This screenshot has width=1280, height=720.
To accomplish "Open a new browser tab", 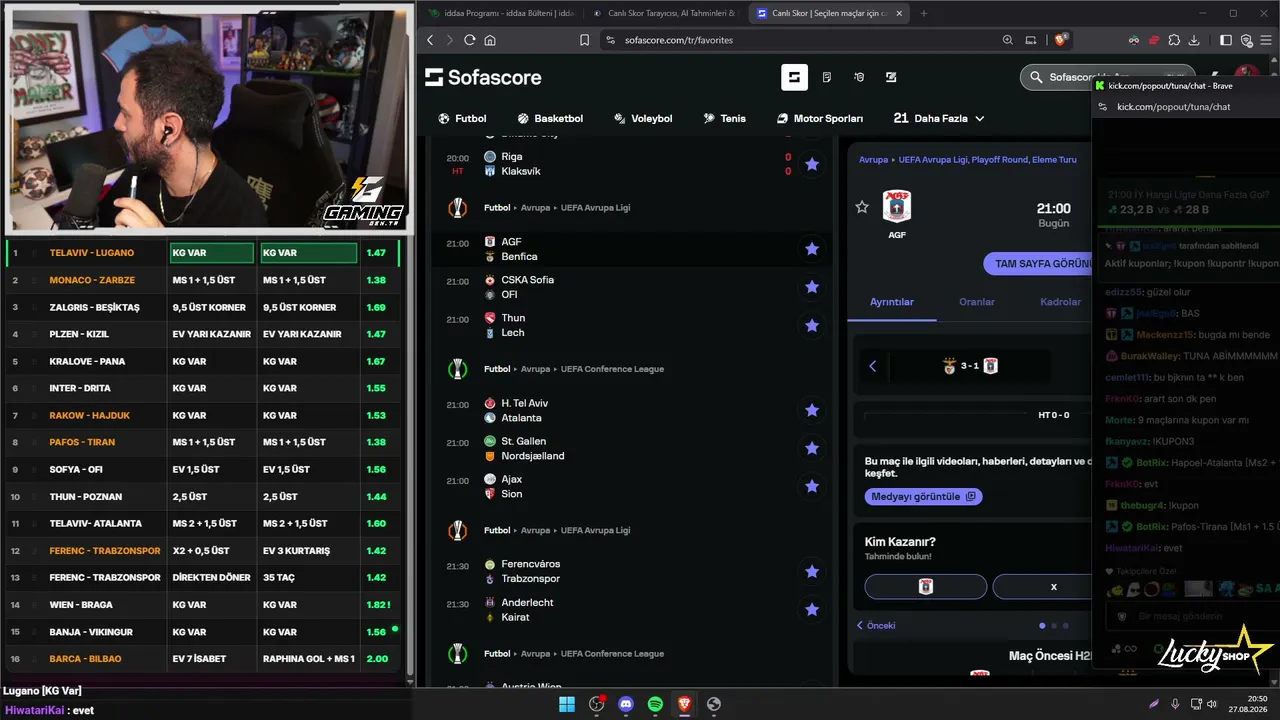I will 923,13.
